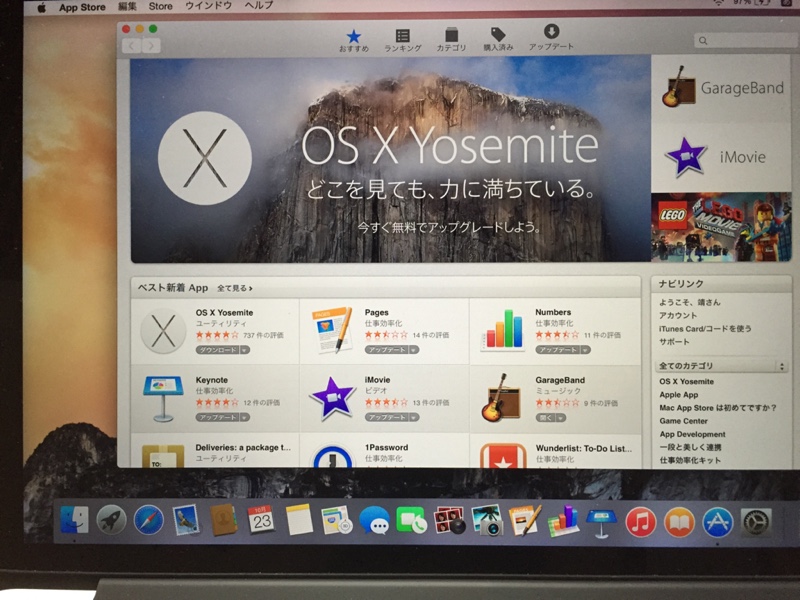The width and height of the screenshot is (800, 600).
Task: Open the Notes icon in the Dock
Action: pos(299,520)
